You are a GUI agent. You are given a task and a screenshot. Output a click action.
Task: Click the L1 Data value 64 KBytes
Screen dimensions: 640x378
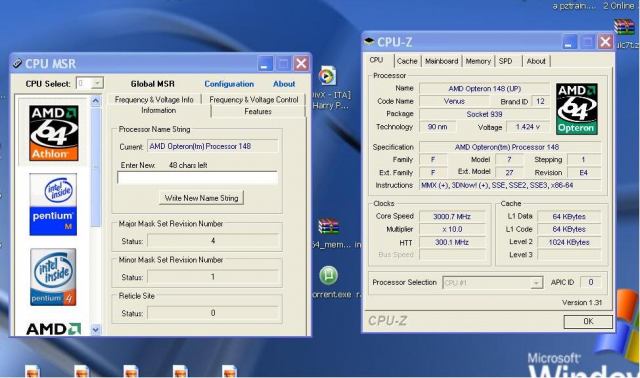pos(569,216)
